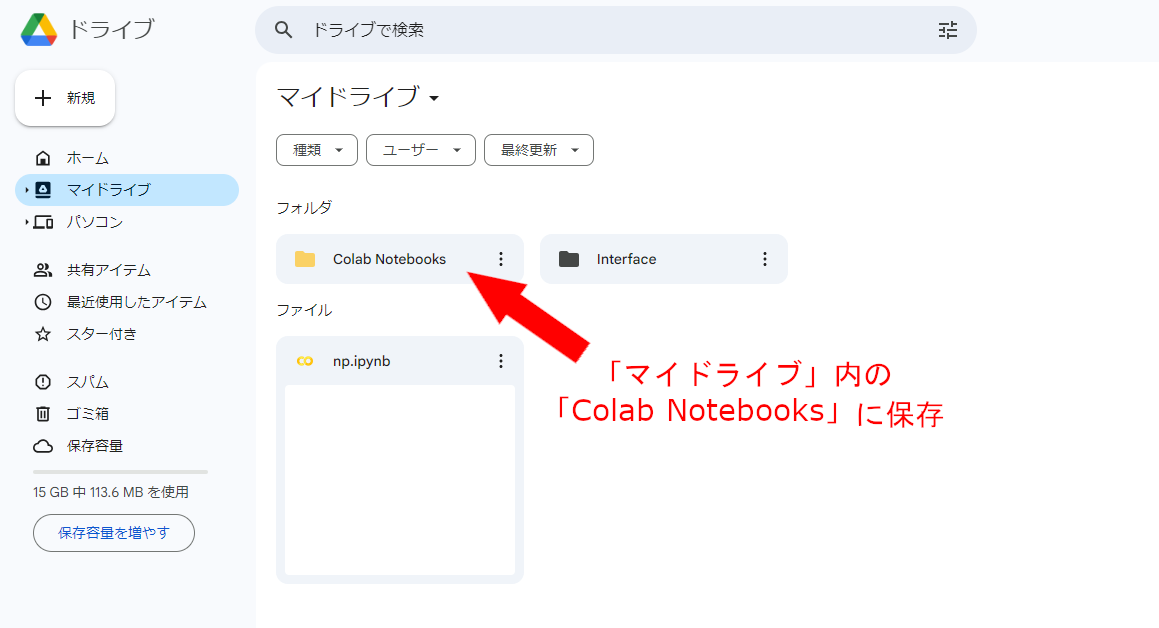Screen dimensions: 1159x628
Task: Open the 種類 filter dropdown
Action: 316,149
